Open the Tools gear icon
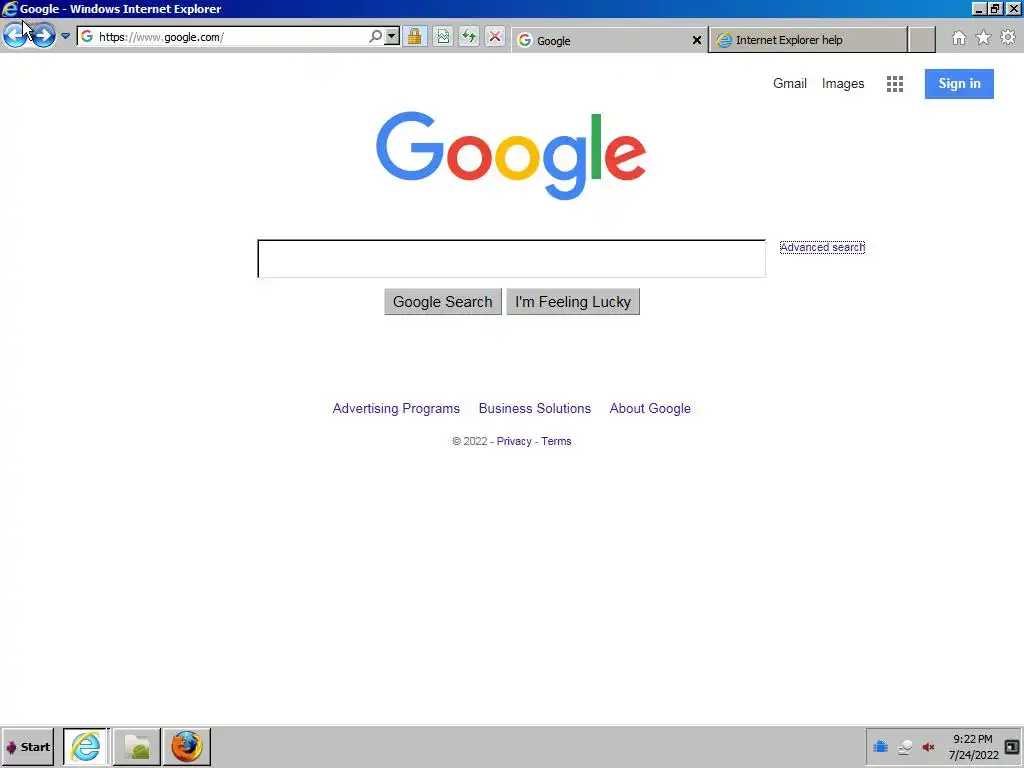This screenshot has height=768, width=1024. pos(1008,37)
